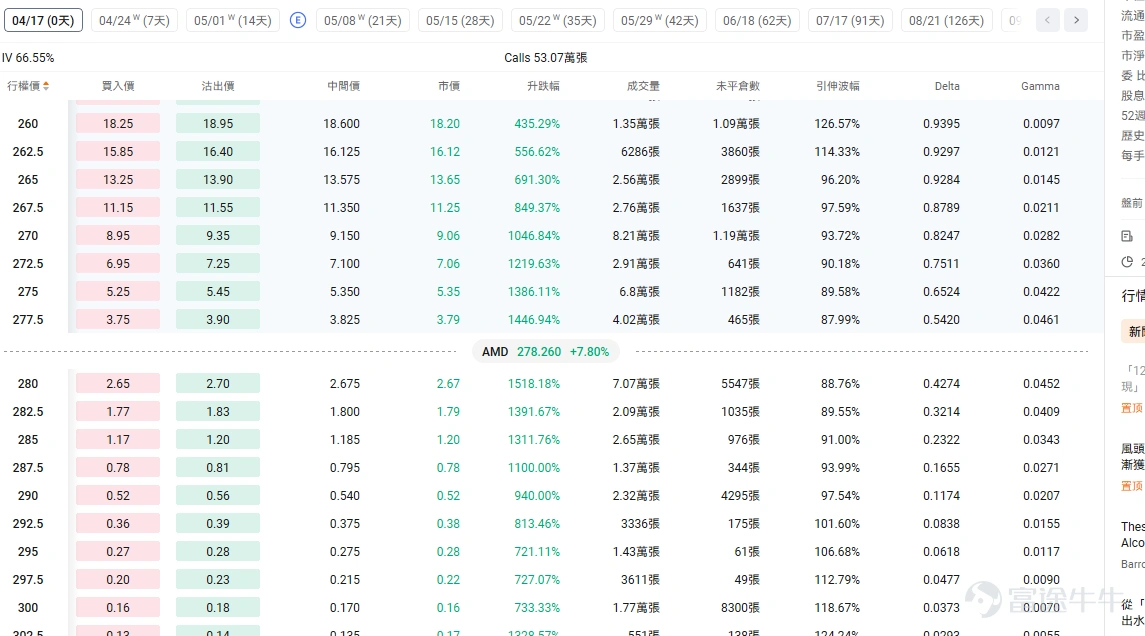Image resolution: width=1145 pixels, height=636 pixels.
Task: Select the 05/22 (35天) expiry tab
Action: coord(558,20)
